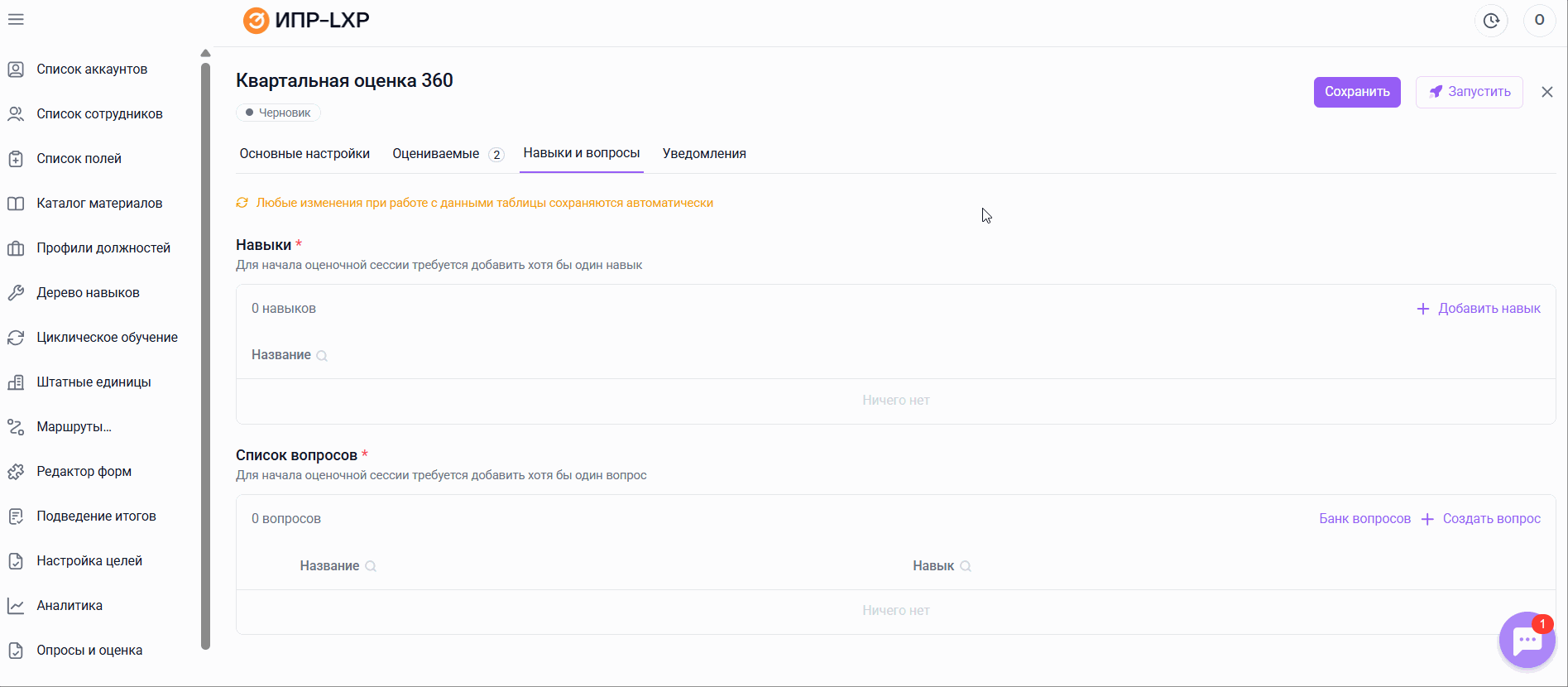Close the assessment form with X
The height and width of the screenshot is (687, 1568).
pos(1546,92)
